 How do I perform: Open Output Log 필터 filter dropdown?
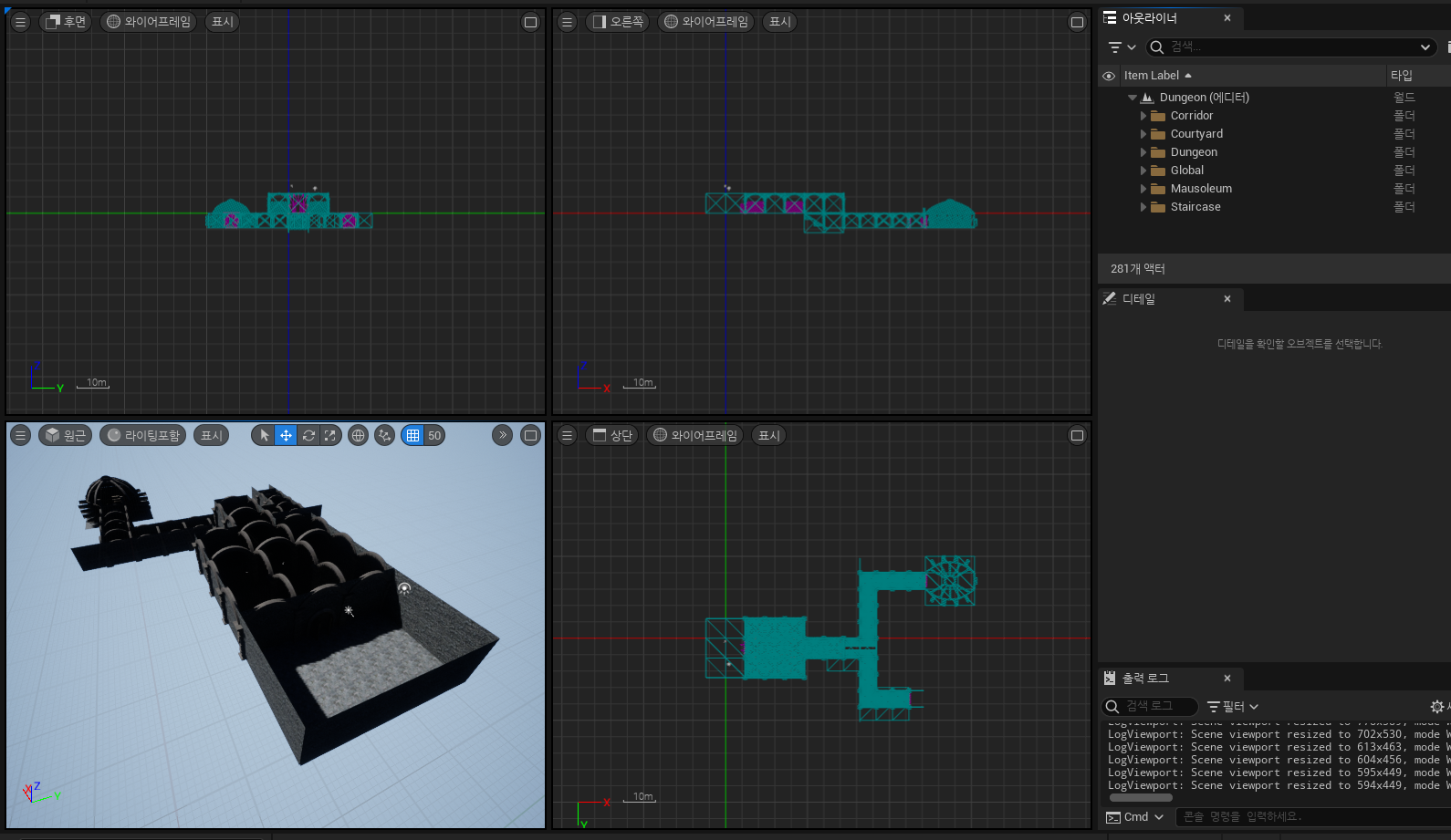pyautogui.click(x=1233, y=707)
